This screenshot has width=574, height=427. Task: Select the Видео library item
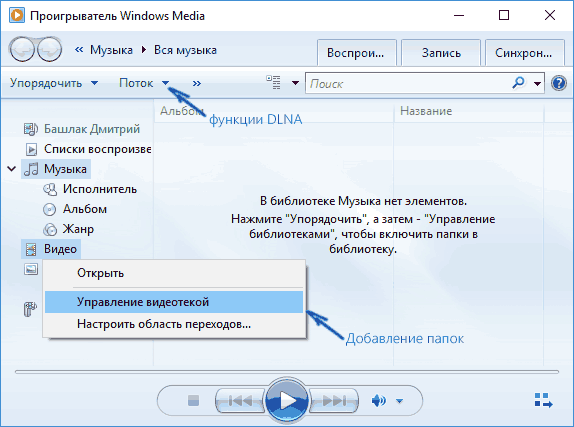(60, 249)
